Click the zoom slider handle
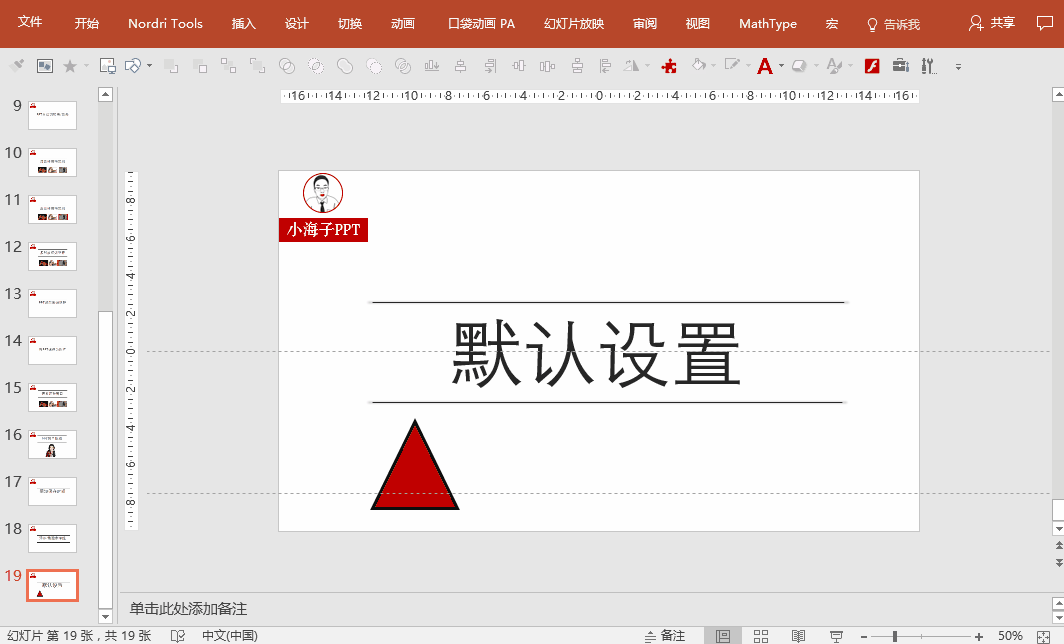The height and width of the screenshot is (644, 1064). (x=895, y=636)
